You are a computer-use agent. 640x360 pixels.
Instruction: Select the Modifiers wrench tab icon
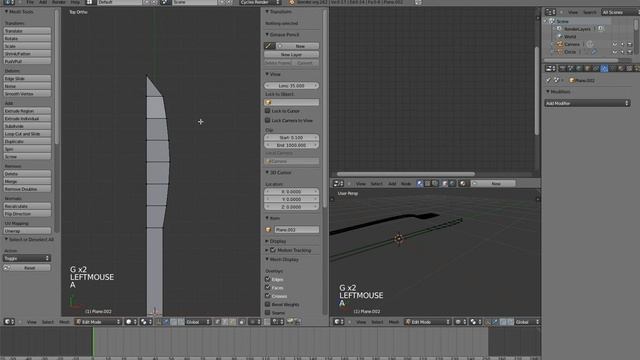tap(604, 69)
